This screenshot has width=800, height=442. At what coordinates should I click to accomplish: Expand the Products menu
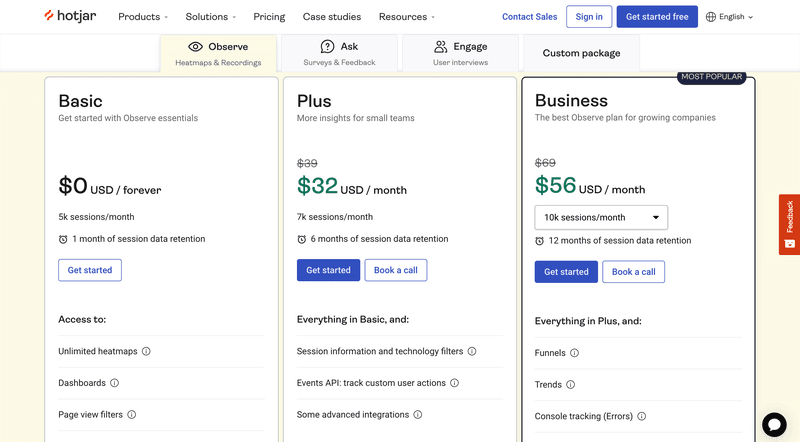[143, 17]
